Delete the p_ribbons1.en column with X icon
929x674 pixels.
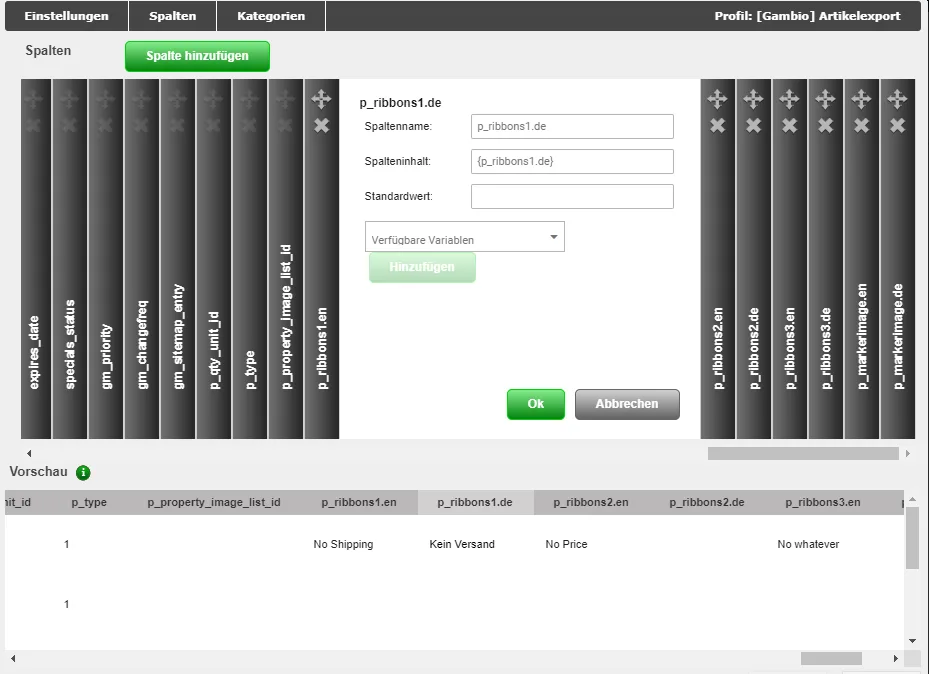321,126
